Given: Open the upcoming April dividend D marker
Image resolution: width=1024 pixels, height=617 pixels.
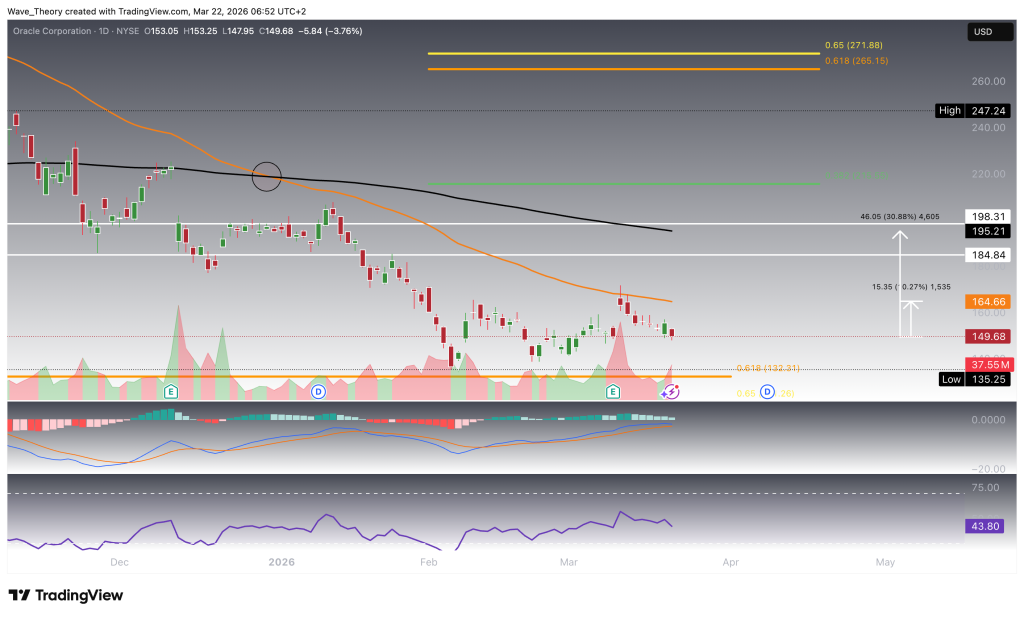Looking at the screenshot, I should (766, 392).
